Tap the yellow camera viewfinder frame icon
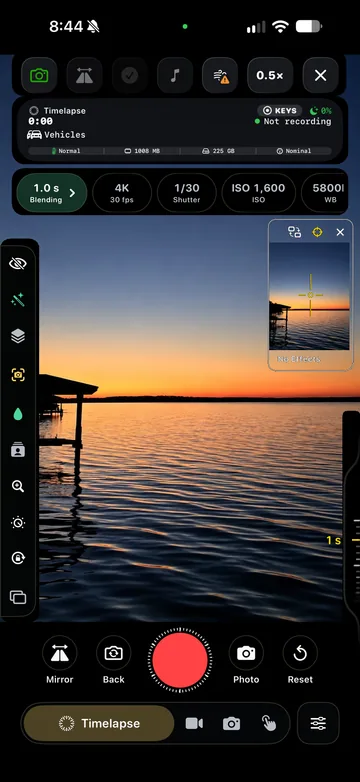360x782 pixels. (x=18, y=375)
